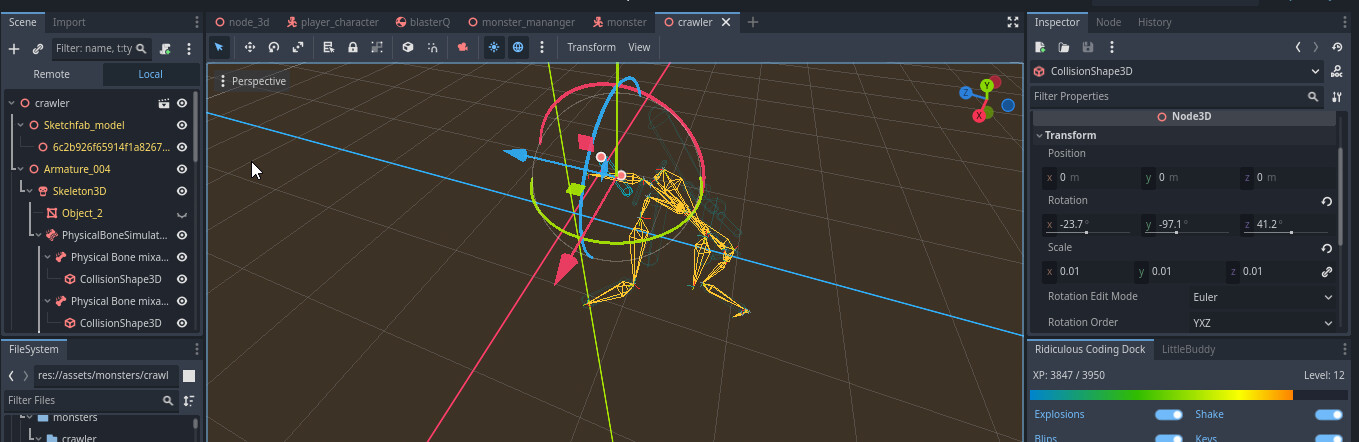Click the Remote scene tree button

(x=51, y=74)
